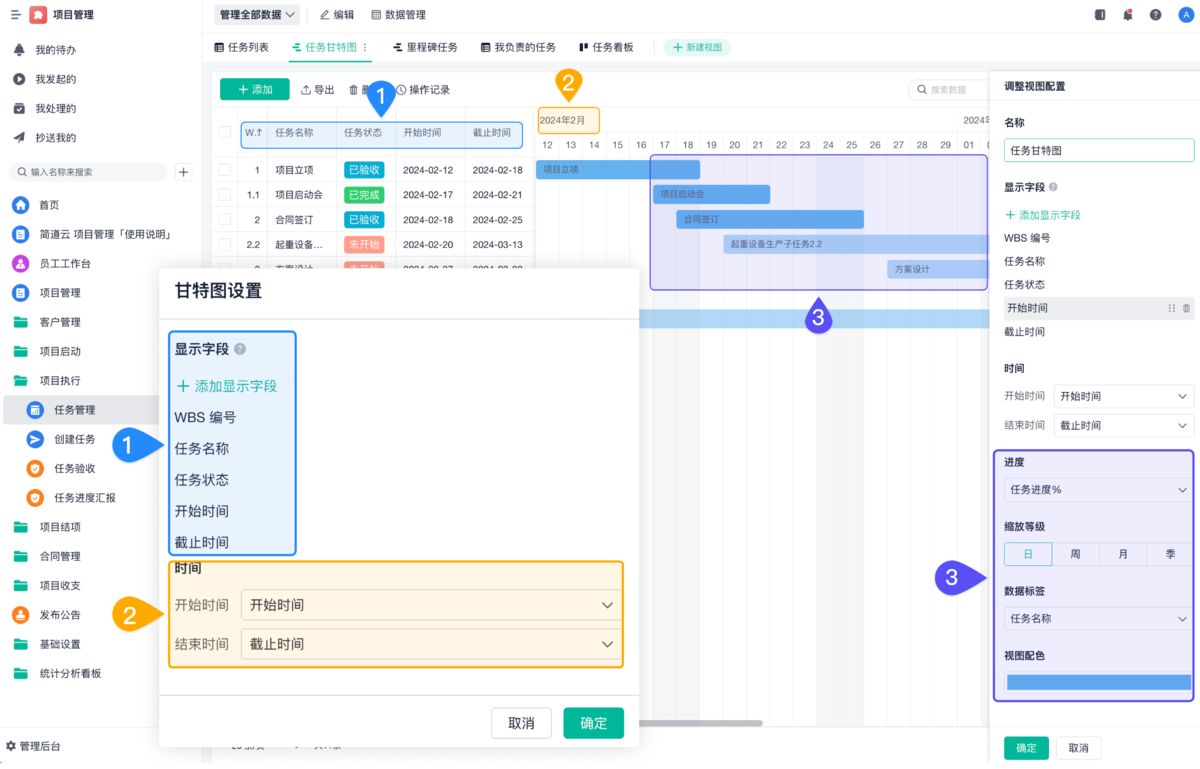Viewport: 1200px width, 769px height.
Task: Expand the 结束时间 field dropdown in the dialog
Action: 430,644
